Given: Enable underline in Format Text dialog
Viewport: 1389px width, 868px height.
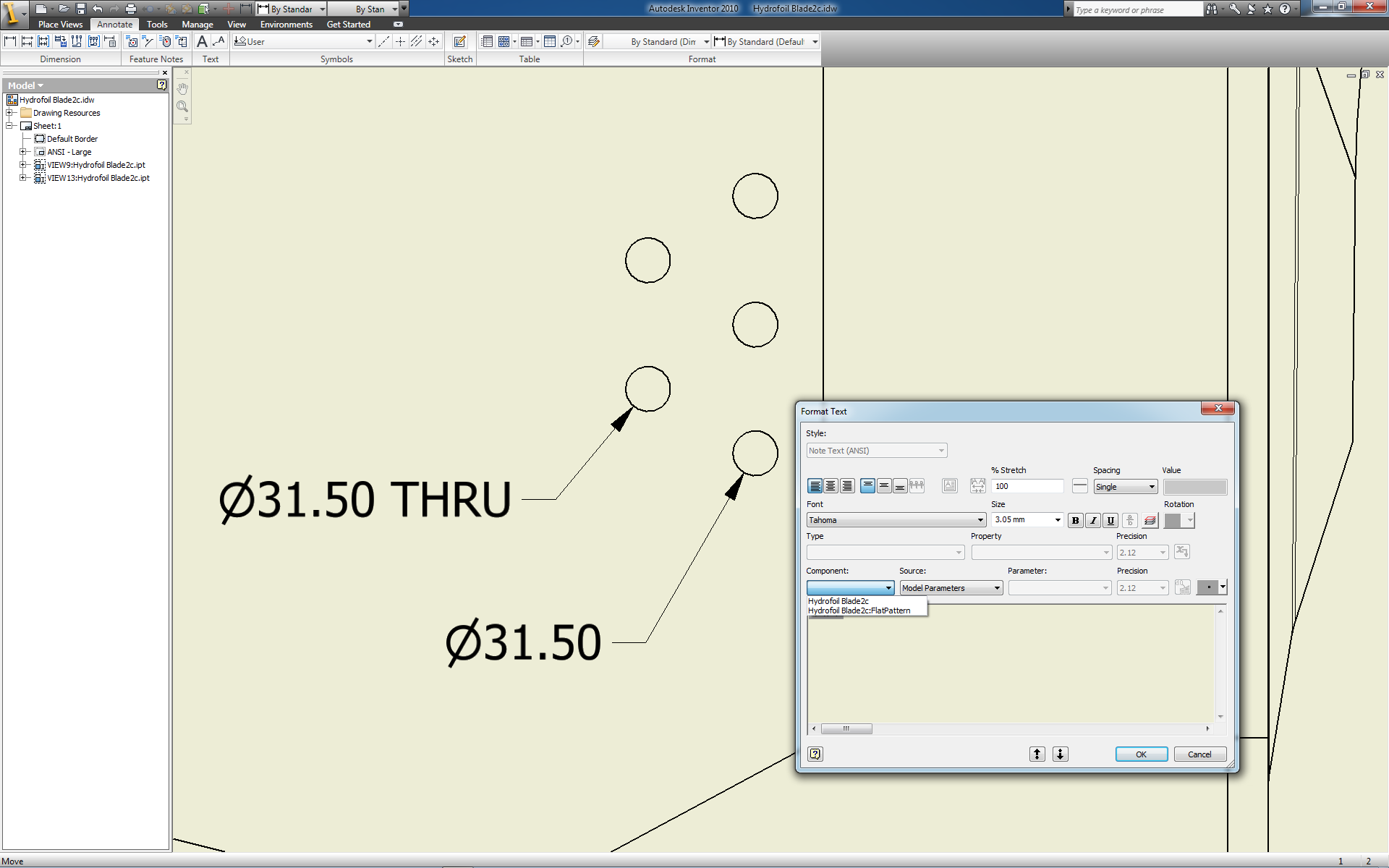Looking at the screenshot, I should (1110, 520).
